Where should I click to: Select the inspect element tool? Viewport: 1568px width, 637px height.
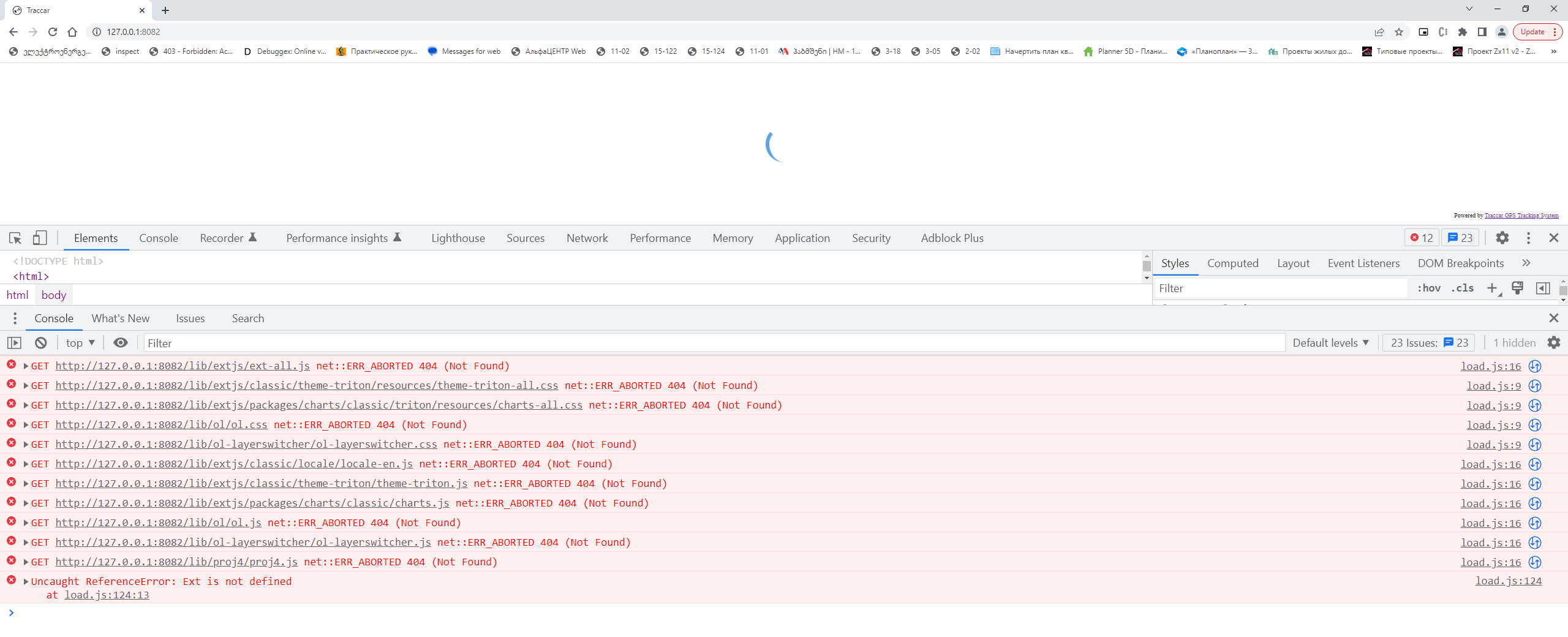[x=14, y=238]
